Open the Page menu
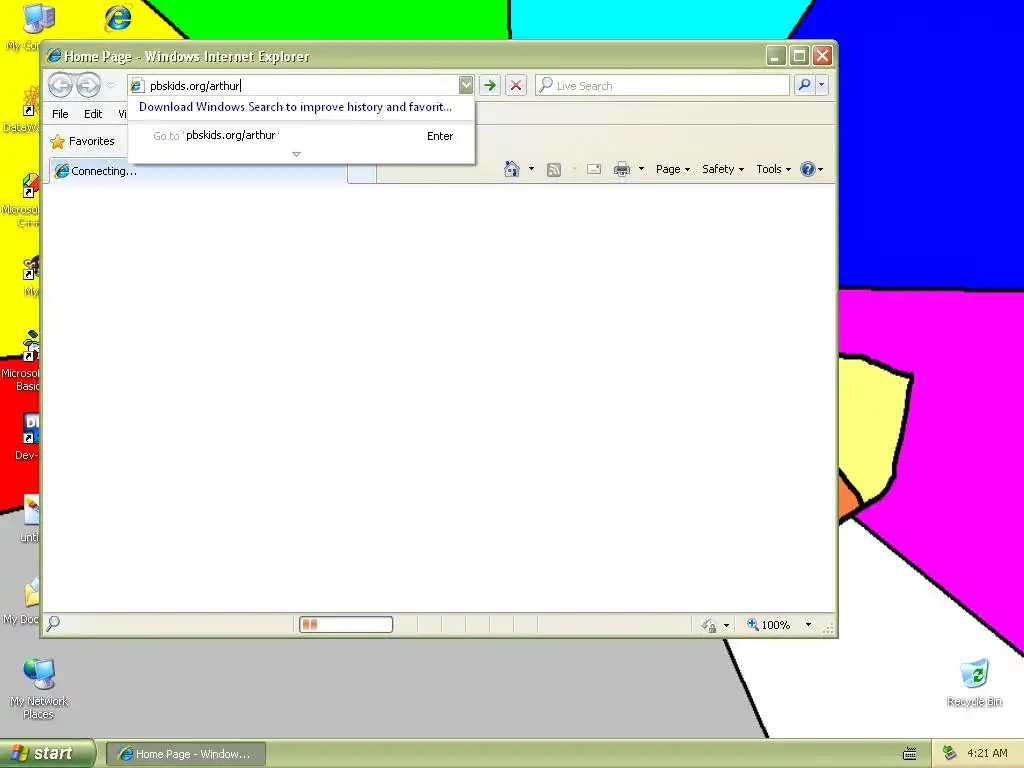Screen dimensions: 1024x768 tap(673, 169)
